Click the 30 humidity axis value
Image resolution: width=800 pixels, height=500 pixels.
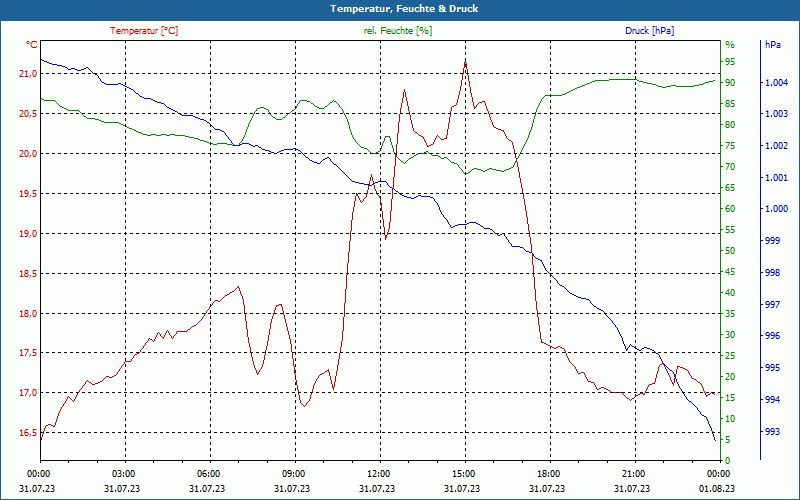coord(730,335)
